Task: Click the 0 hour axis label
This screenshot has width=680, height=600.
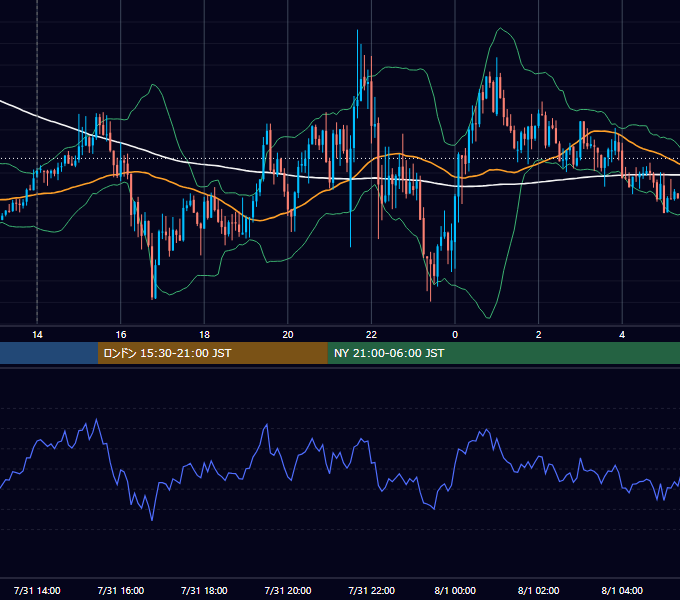Action: point(455,335)
